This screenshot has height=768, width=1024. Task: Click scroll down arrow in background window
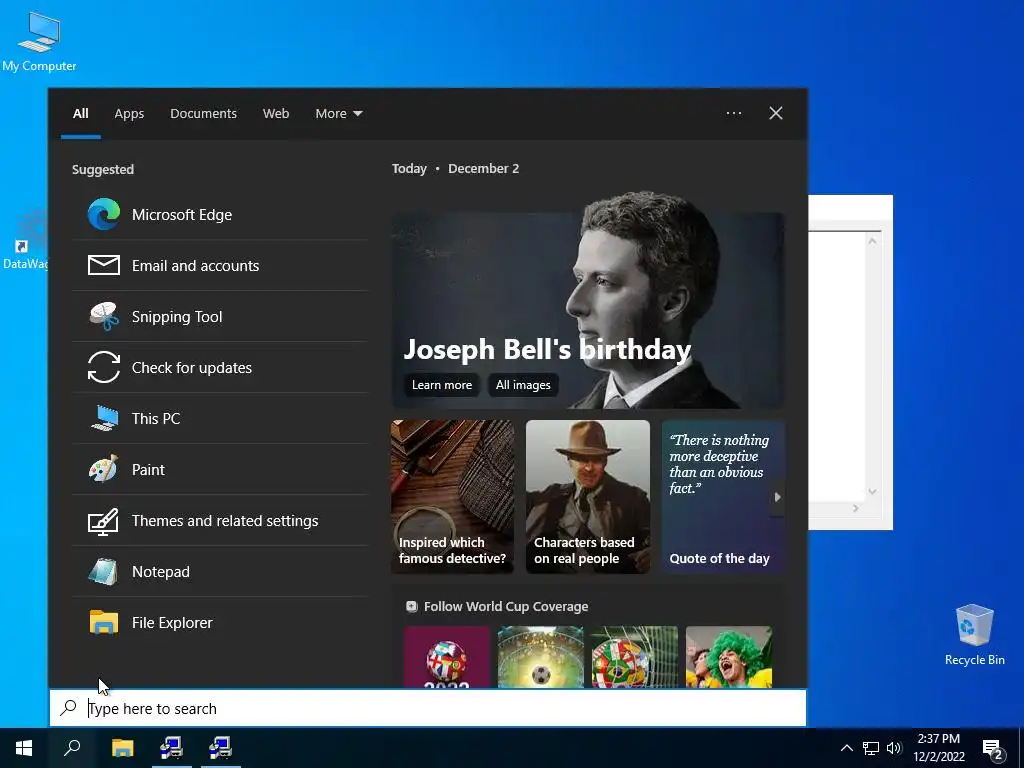coord(872,492)
